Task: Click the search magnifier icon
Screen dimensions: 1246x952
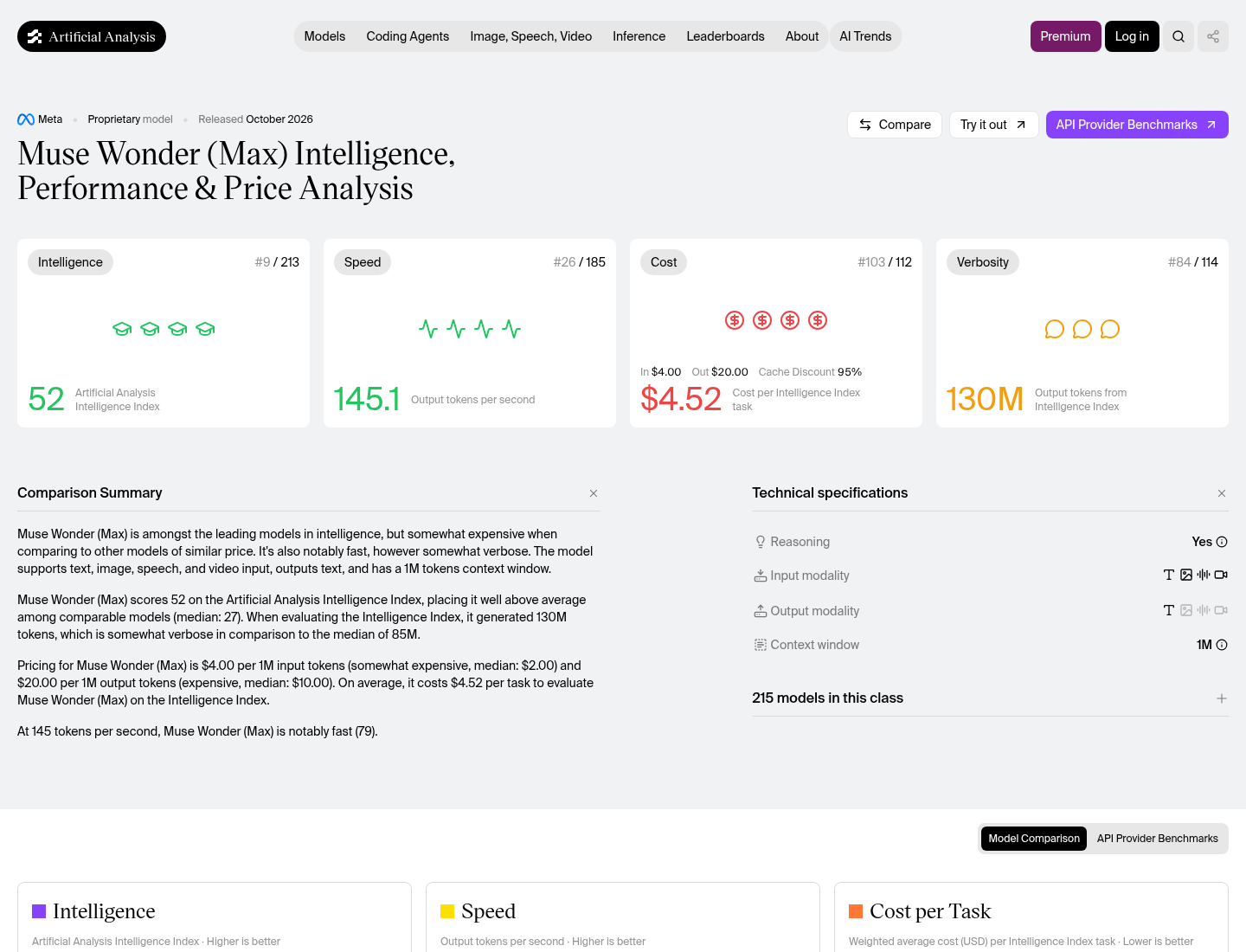Action: pyautogui.click(x=1179, y=36)
